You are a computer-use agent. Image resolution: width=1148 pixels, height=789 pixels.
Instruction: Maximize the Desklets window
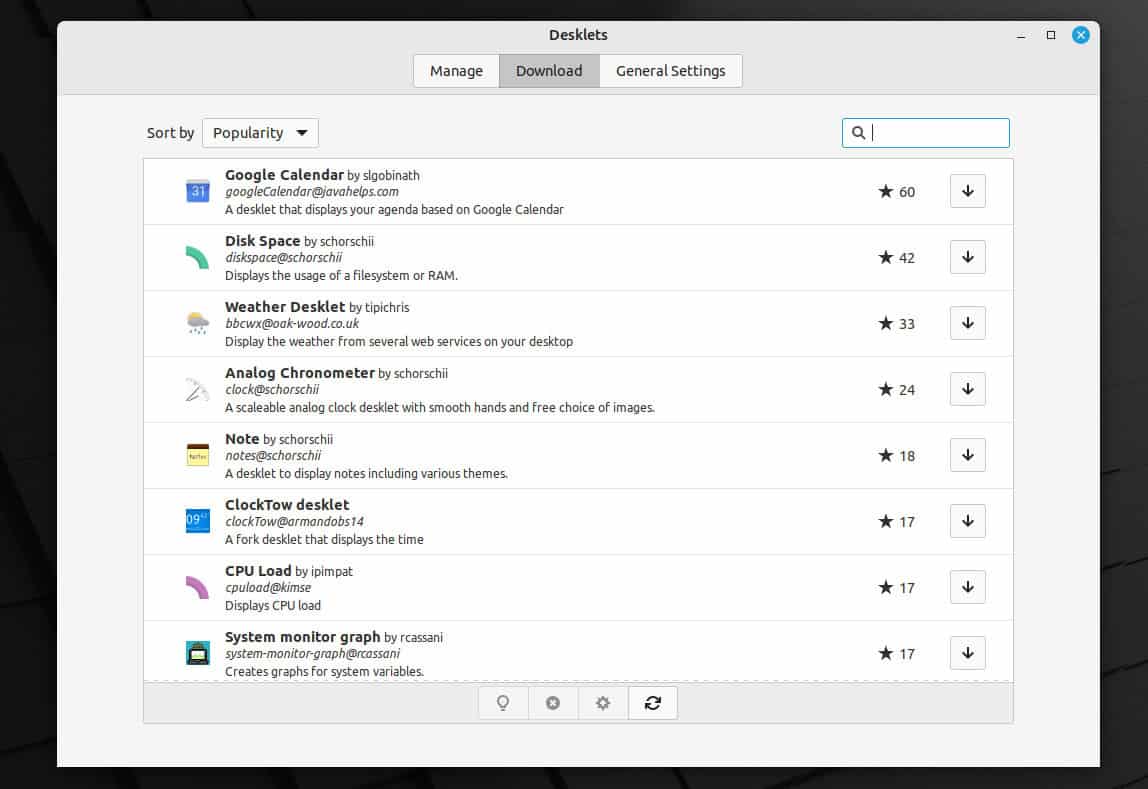1050,35
